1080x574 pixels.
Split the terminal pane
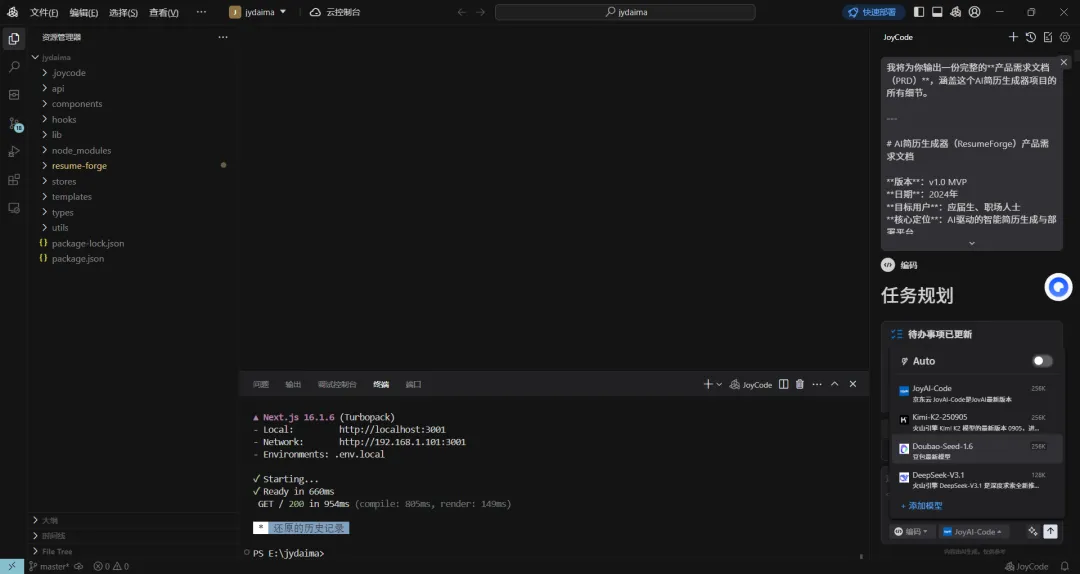783,384
